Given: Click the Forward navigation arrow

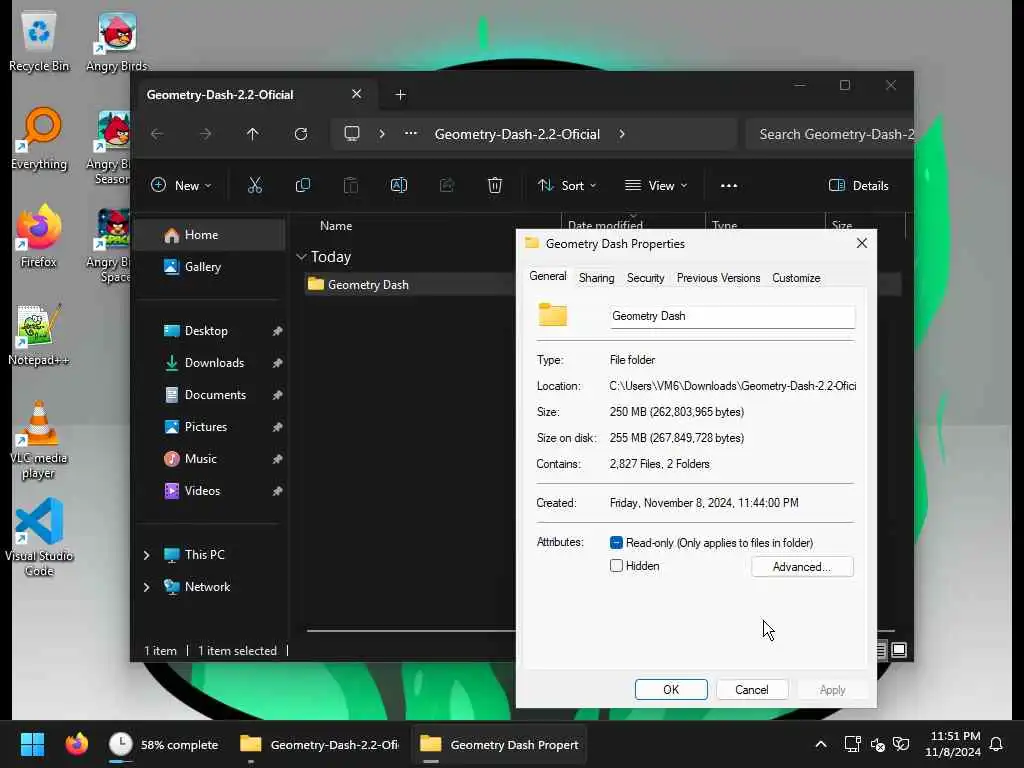Looking at the screenshot, I should click(205, 134).
